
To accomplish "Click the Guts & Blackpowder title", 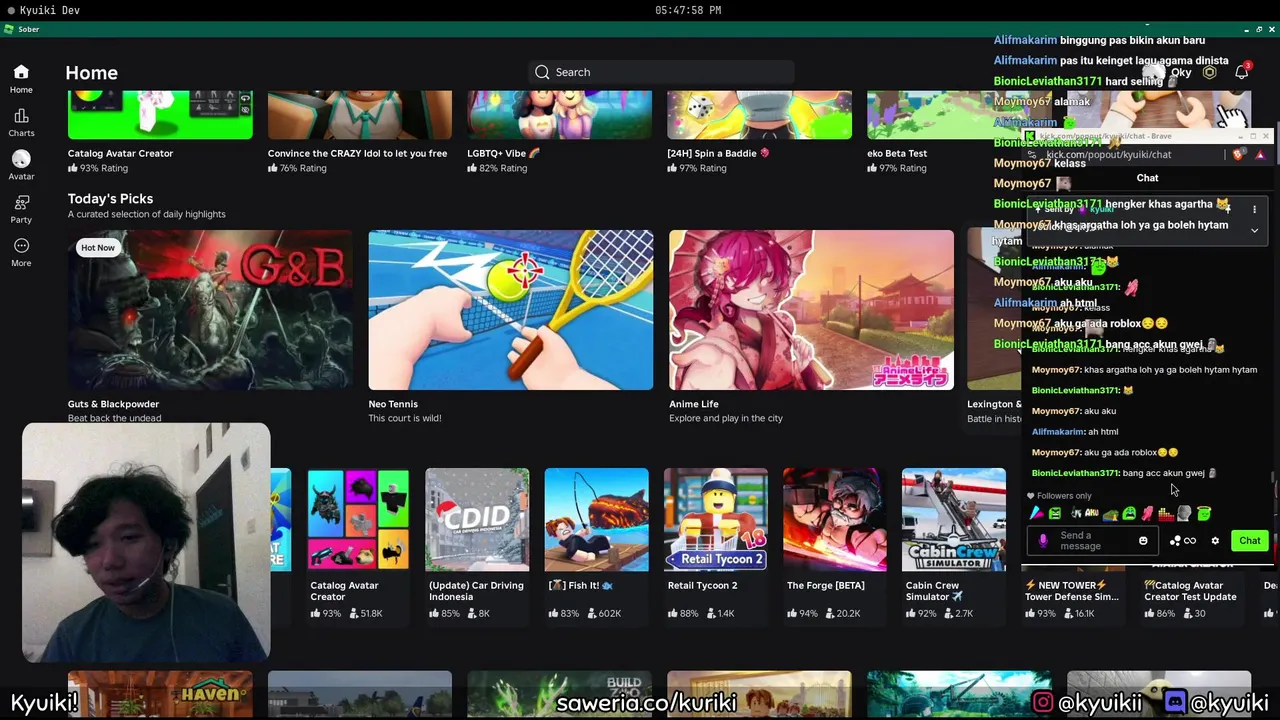I will click(x=113, y=404).
